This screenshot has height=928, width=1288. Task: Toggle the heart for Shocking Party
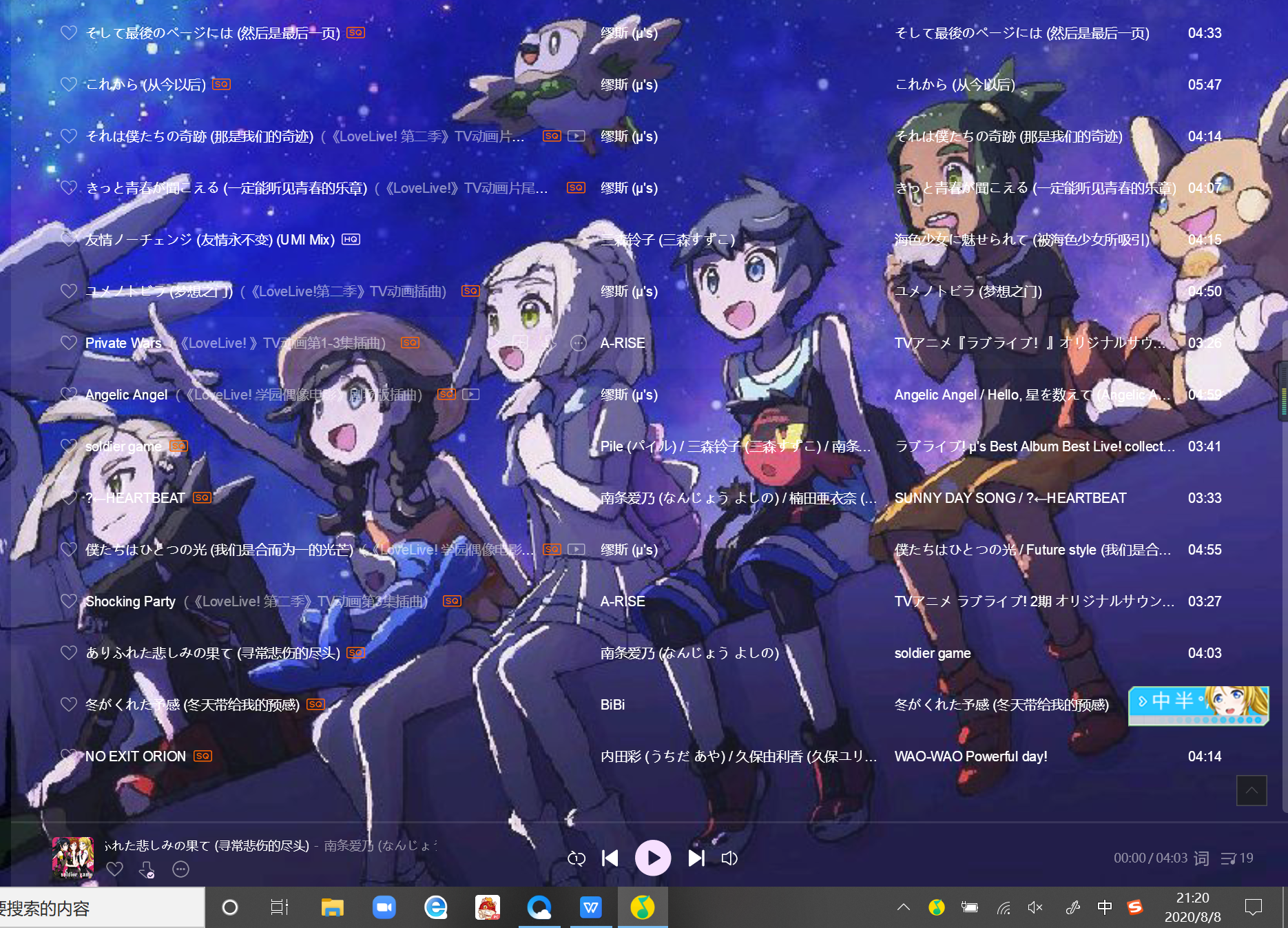tap(69, 601)
